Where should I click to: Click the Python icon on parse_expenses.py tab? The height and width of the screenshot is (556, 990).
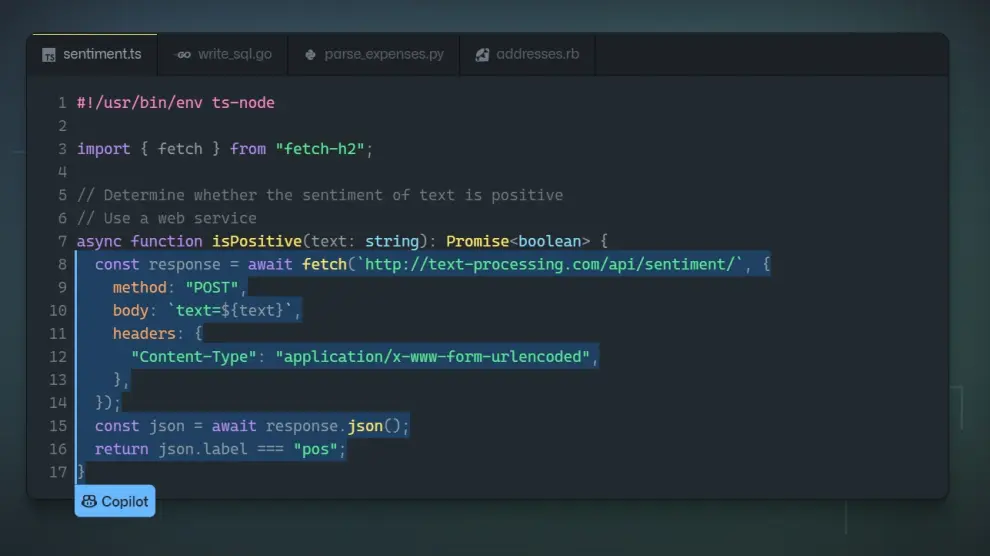point(311,55)
